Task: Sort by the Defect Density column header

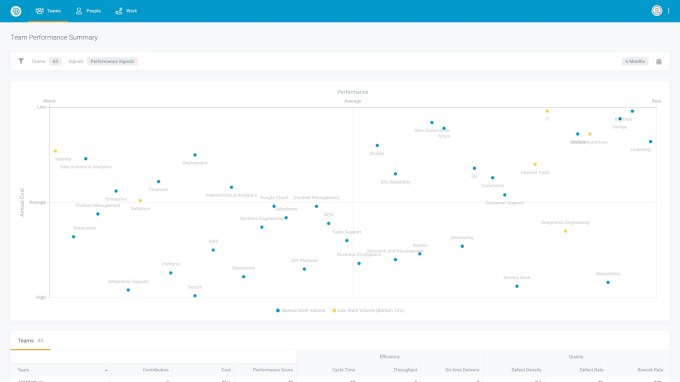Action: click(526, 370)
